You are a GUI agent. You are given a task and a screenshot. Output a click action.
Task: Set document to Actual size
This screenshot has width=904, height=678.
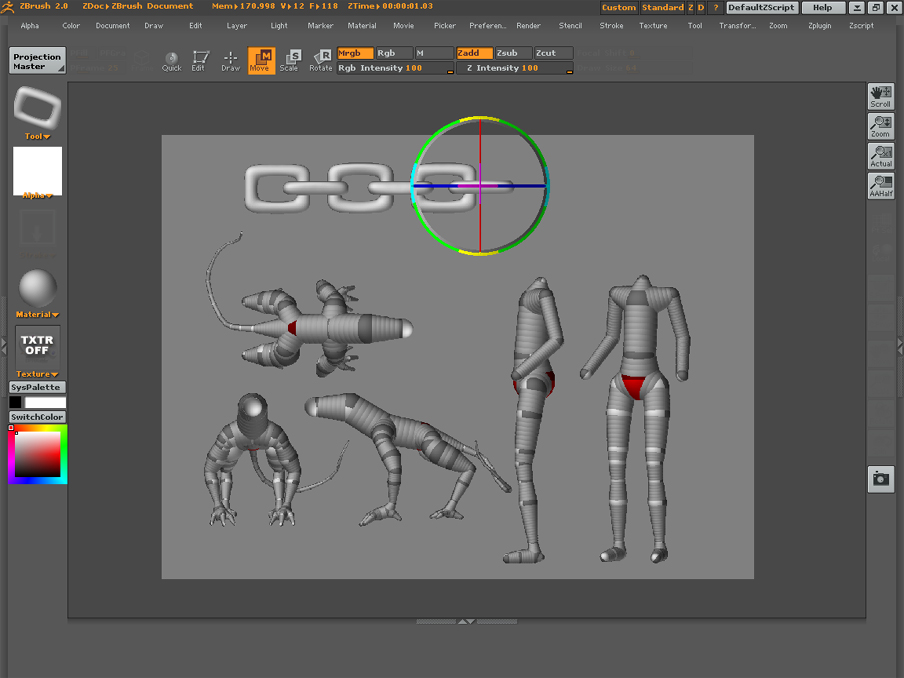click(x=880, y=156)
